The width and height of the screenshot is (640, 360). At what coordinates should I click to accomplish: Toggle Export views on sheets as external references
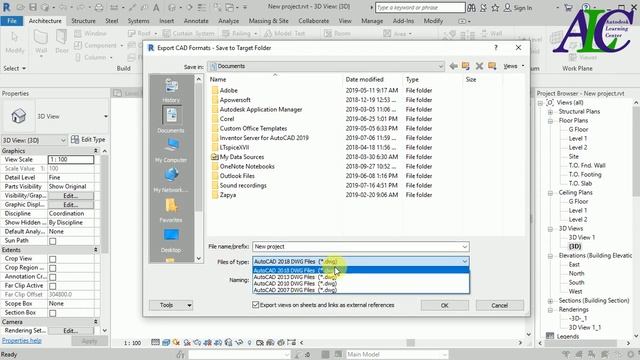(256, 305)
